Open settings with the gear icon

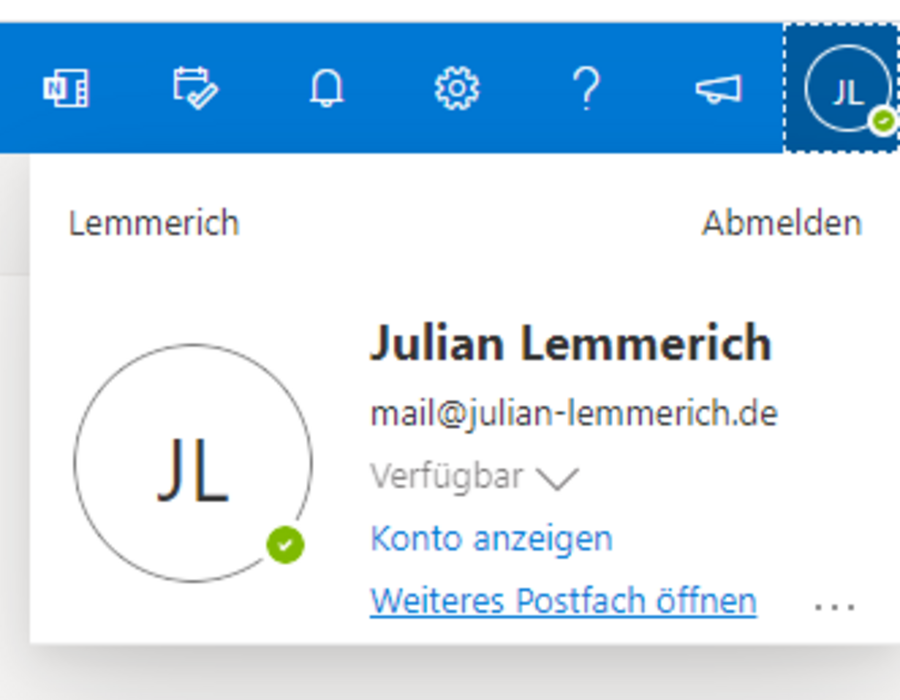coord(457,88)
